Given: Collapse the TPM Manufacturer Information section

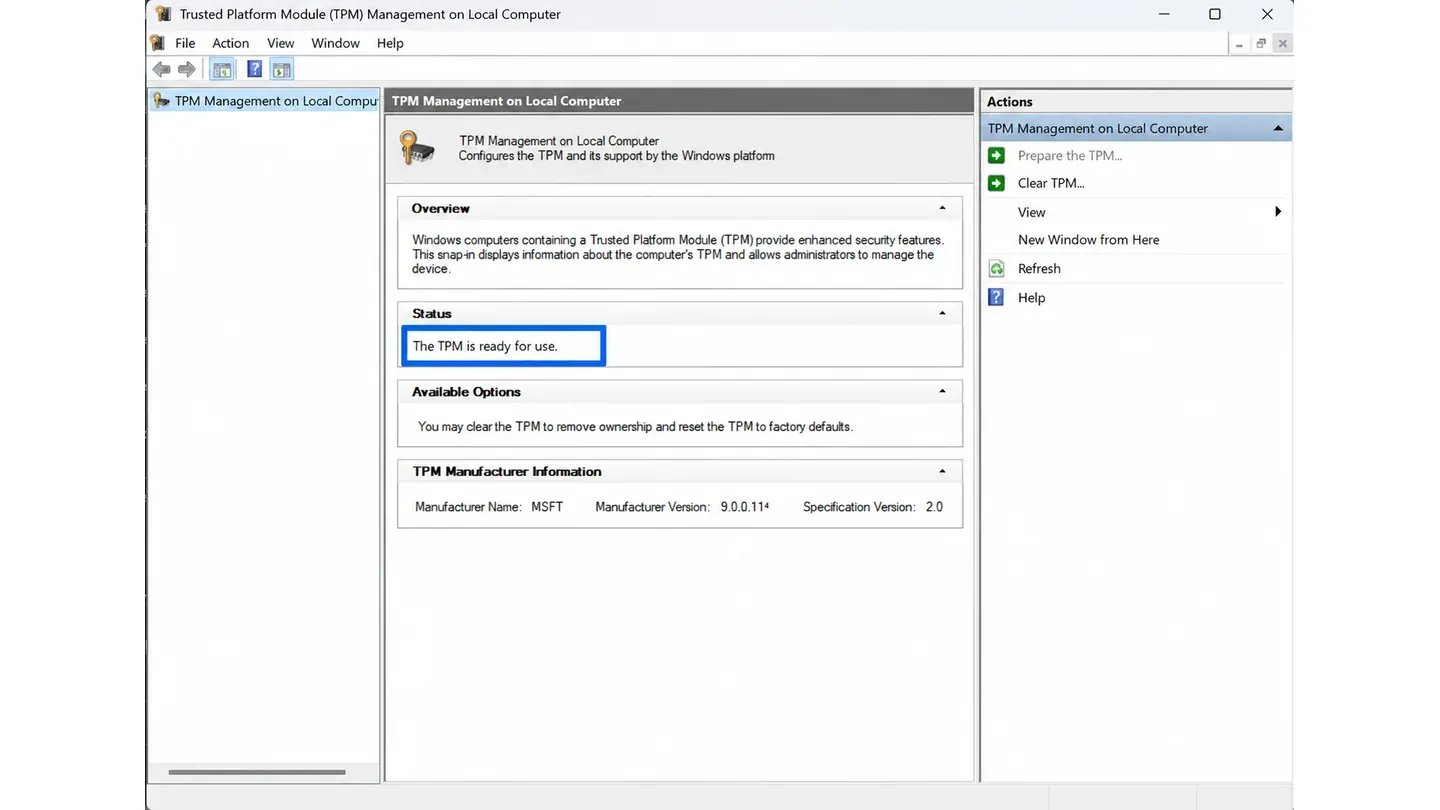Looking at the screenshot, I should [942, 471].
